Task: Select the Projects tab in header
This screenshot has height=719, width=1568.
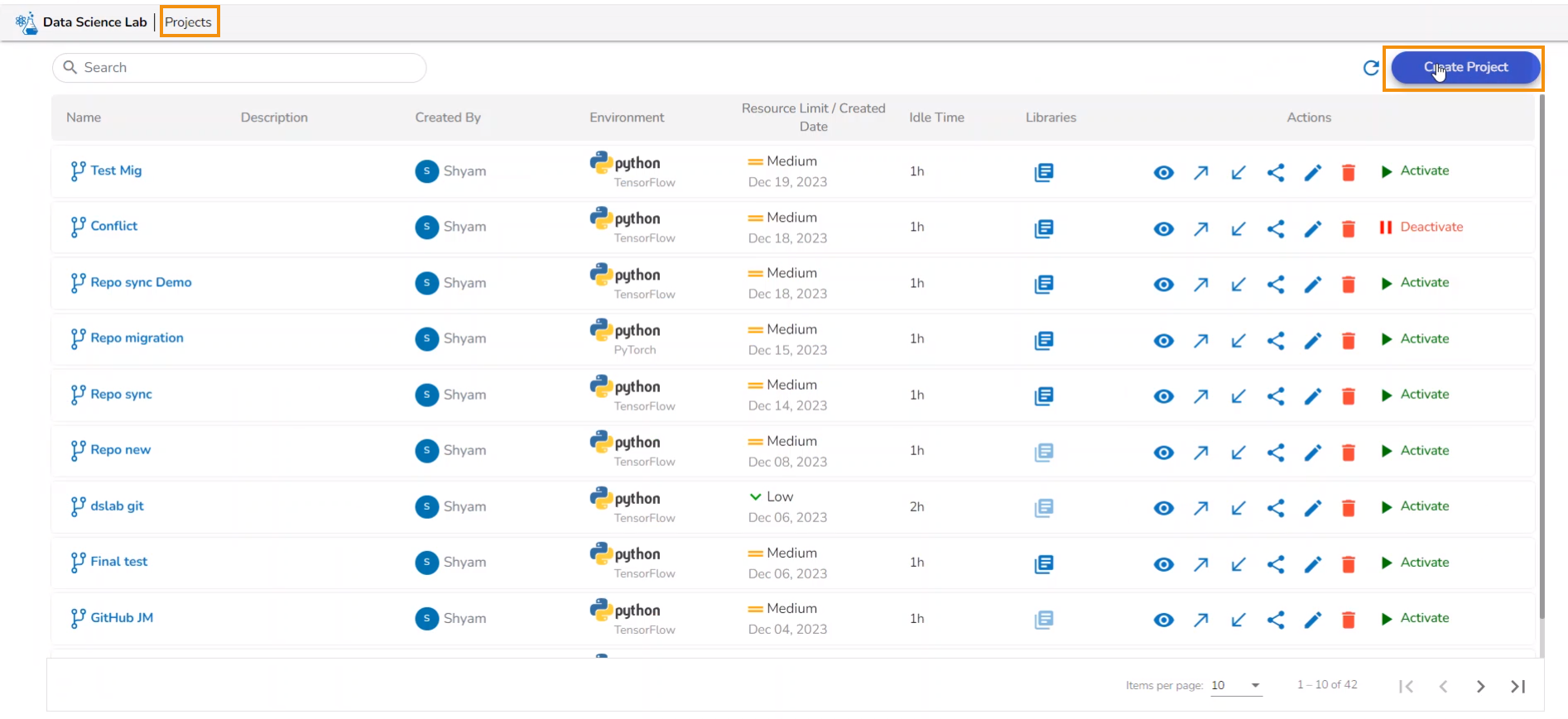Action: tap(189, 22)
